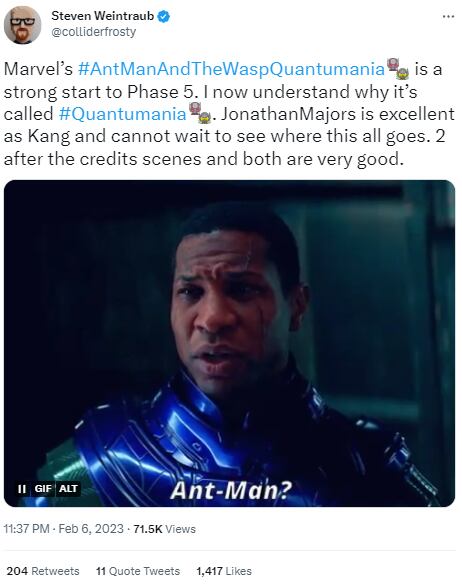This screenshot has width=462, height=584.
Task: Open Steven Weintraub's profile avatar
Action: click(x=22, y=25)
